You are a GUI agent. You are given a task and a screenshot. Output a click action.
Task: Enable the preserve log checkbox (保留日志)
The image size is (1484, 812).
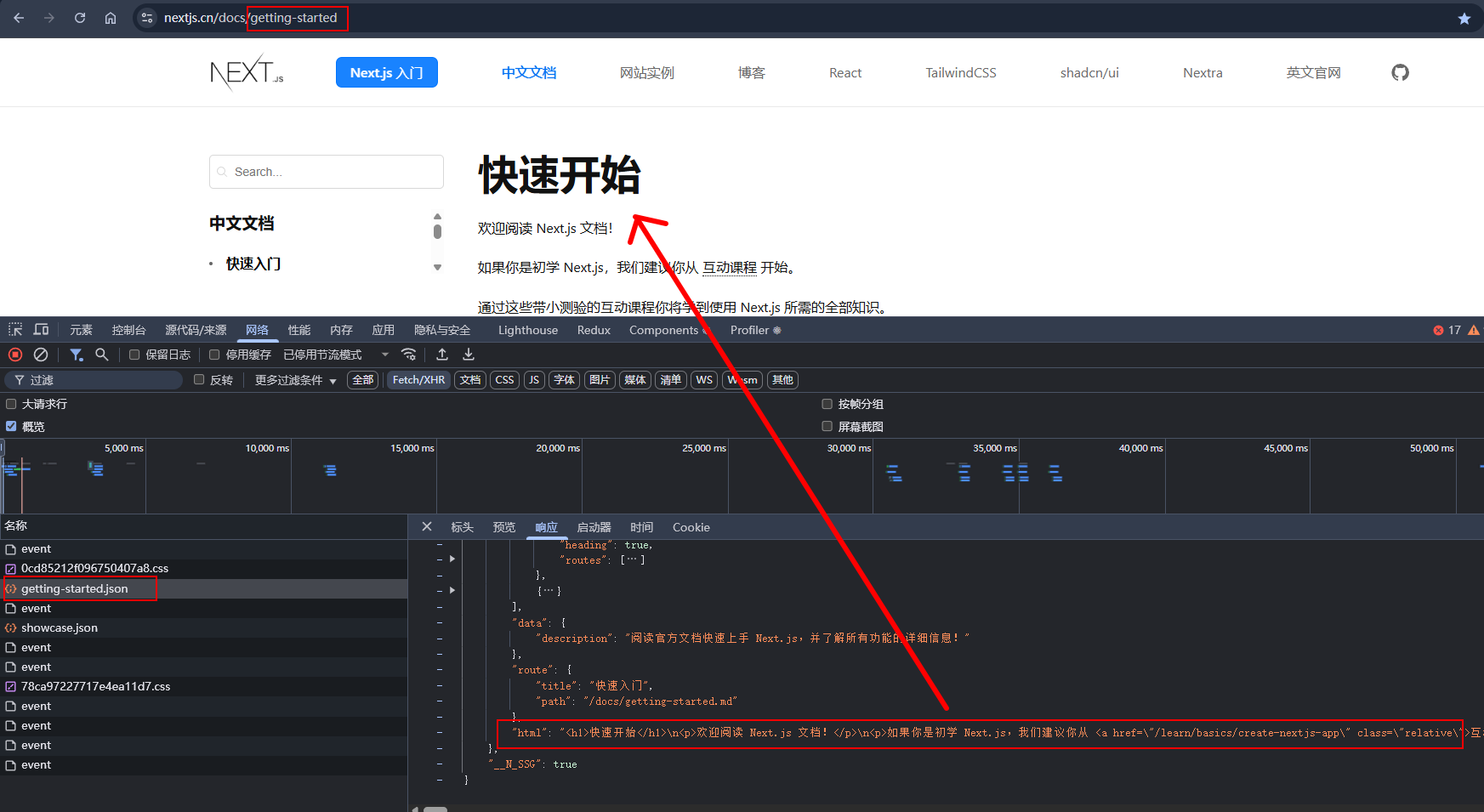click(134, 355)
